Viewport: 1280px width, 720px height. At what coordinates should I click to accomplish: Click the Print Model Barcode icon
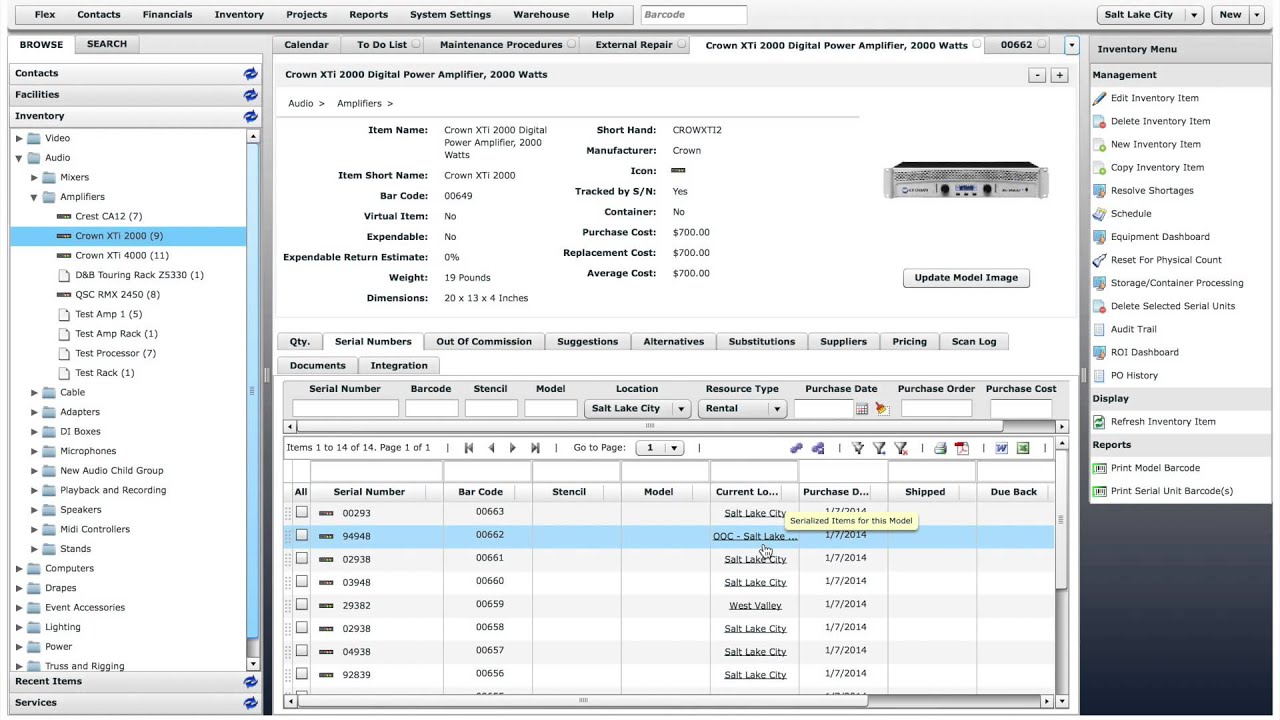(1100, 468)
